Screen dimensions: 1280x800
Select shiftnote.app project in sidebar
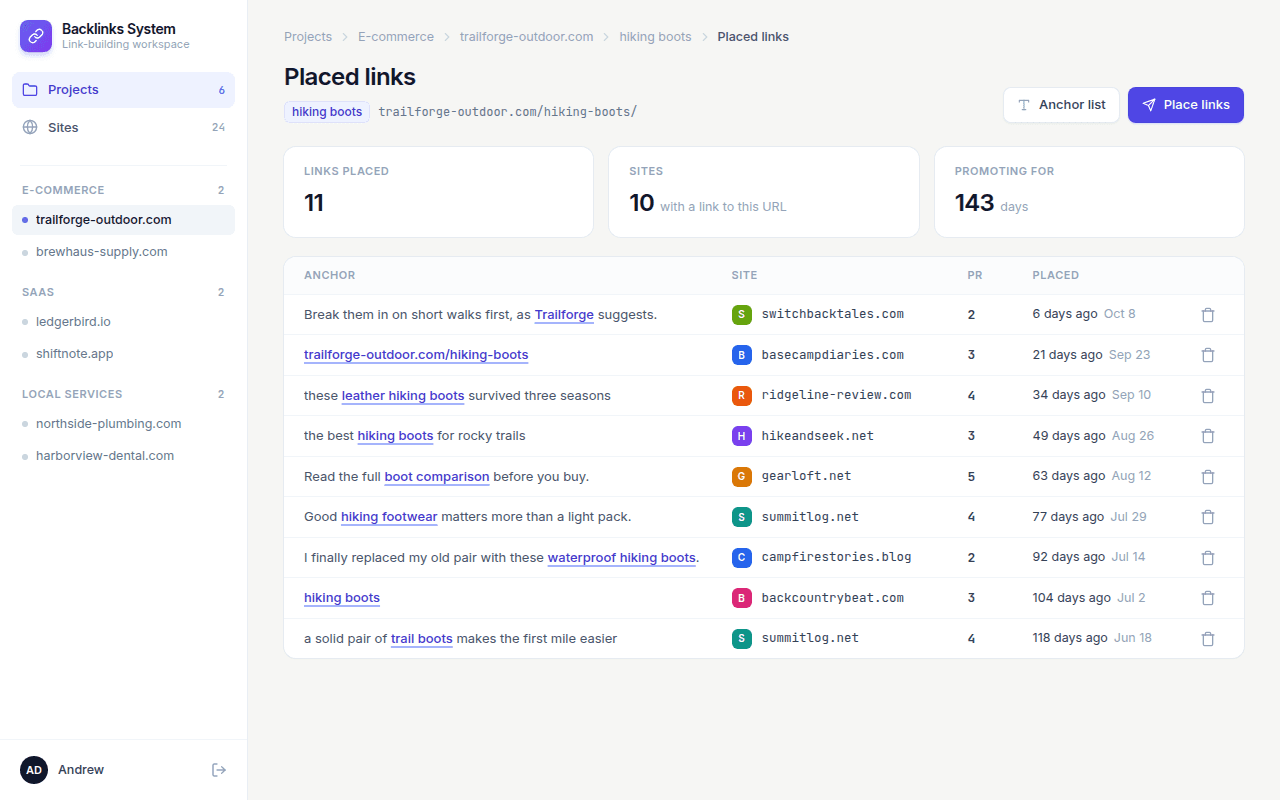pos(124,354)
